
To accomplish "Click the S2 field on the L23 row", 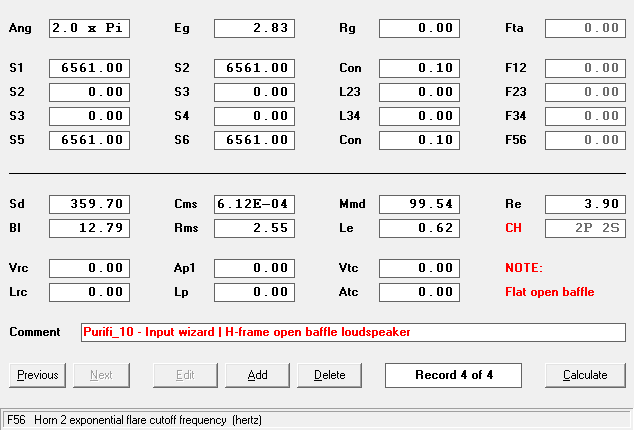I will tap(89, 92).
